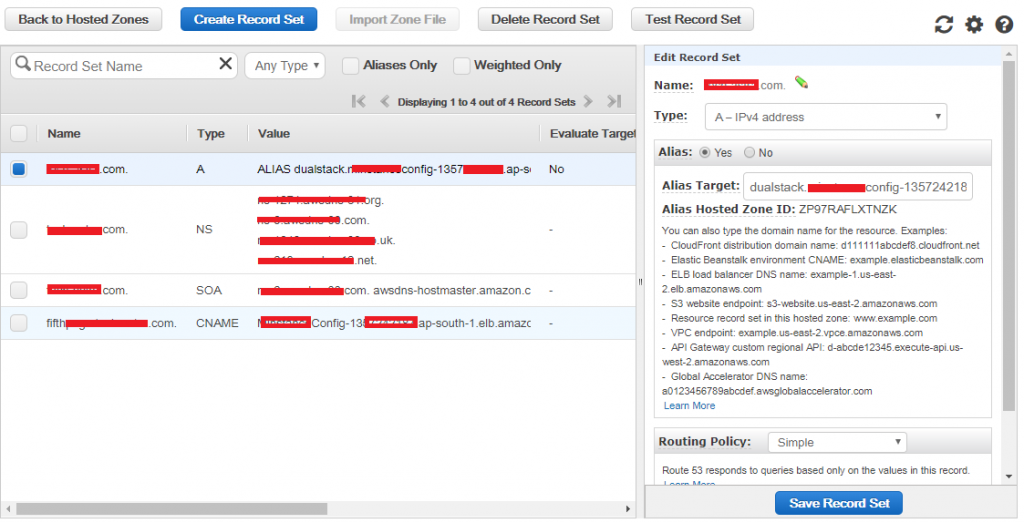Go to first page of record sets
Image resolution: width=1024 pixels, height=523 pixels.
pyautogui.click(x=359, y=101)
